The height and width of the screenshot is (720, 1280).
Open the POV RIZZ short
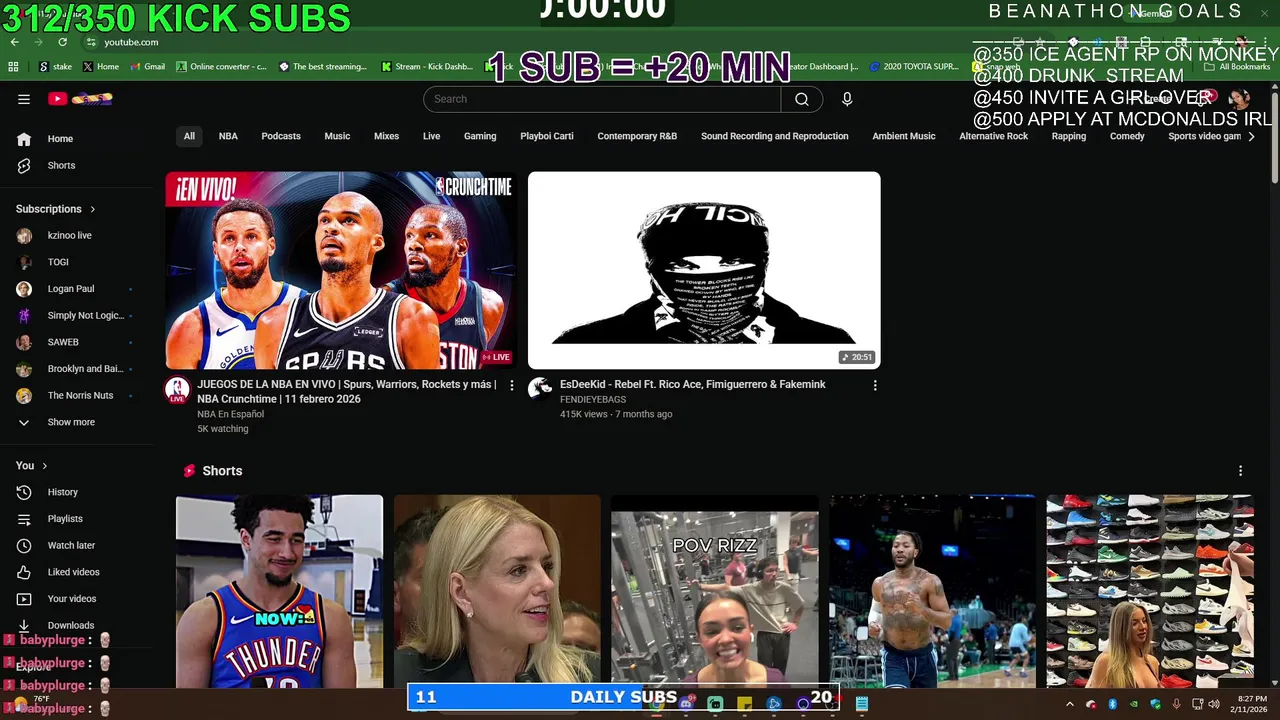[715, 591]
